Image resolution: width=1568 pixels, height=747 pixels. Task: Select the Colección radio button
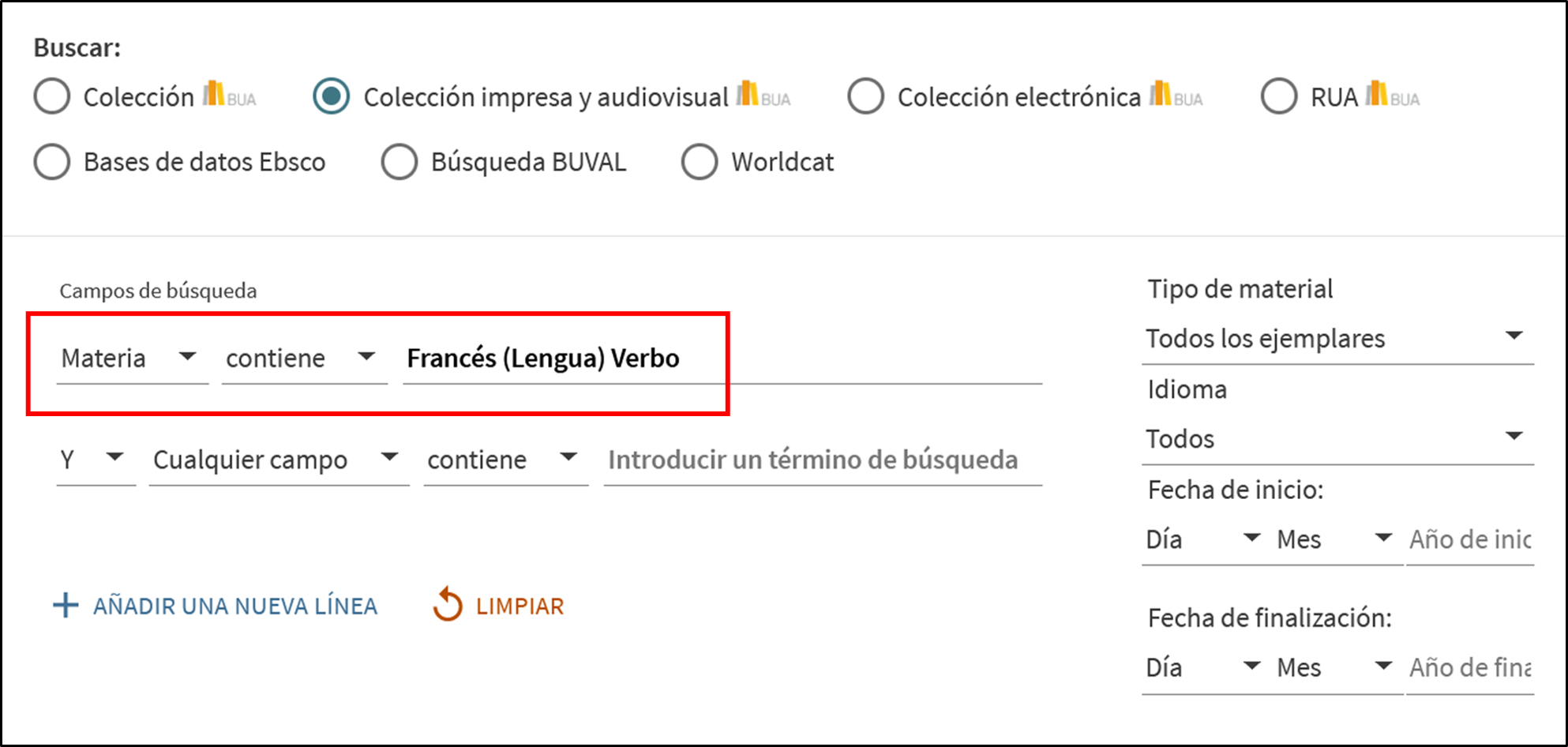click(53, 96)
